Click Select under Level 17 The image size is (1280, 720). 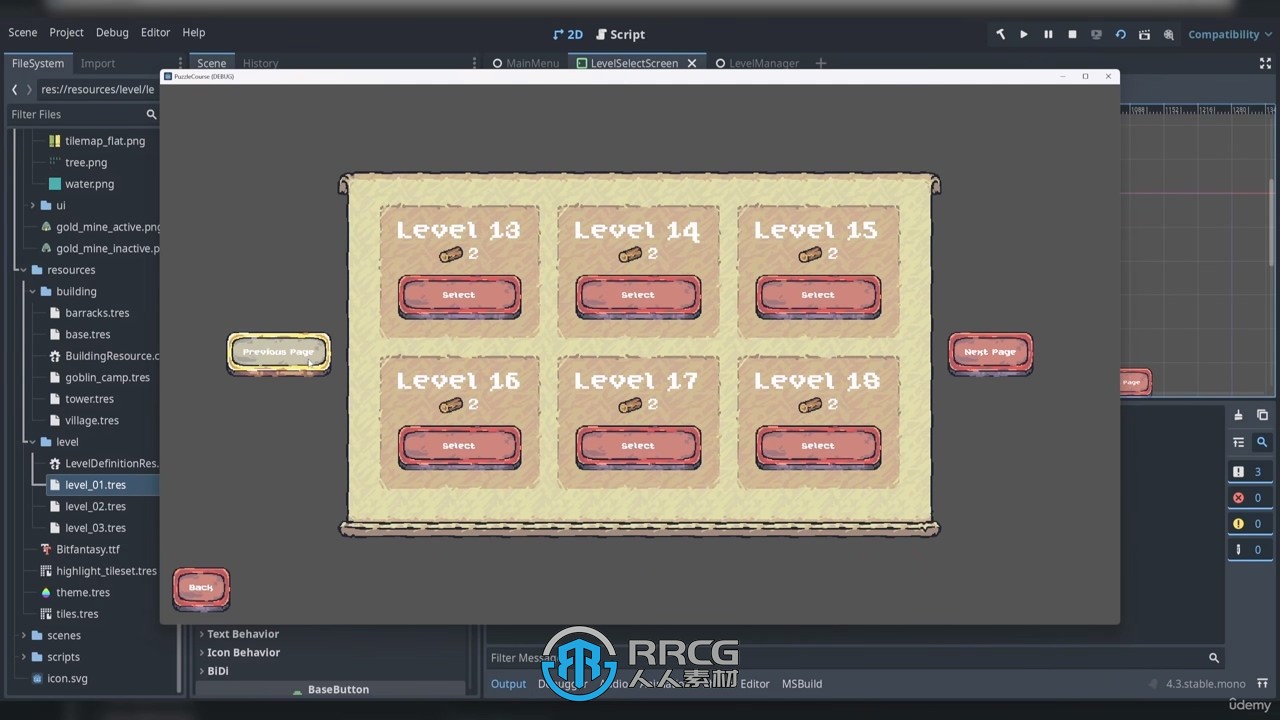[x=638, y=446]
